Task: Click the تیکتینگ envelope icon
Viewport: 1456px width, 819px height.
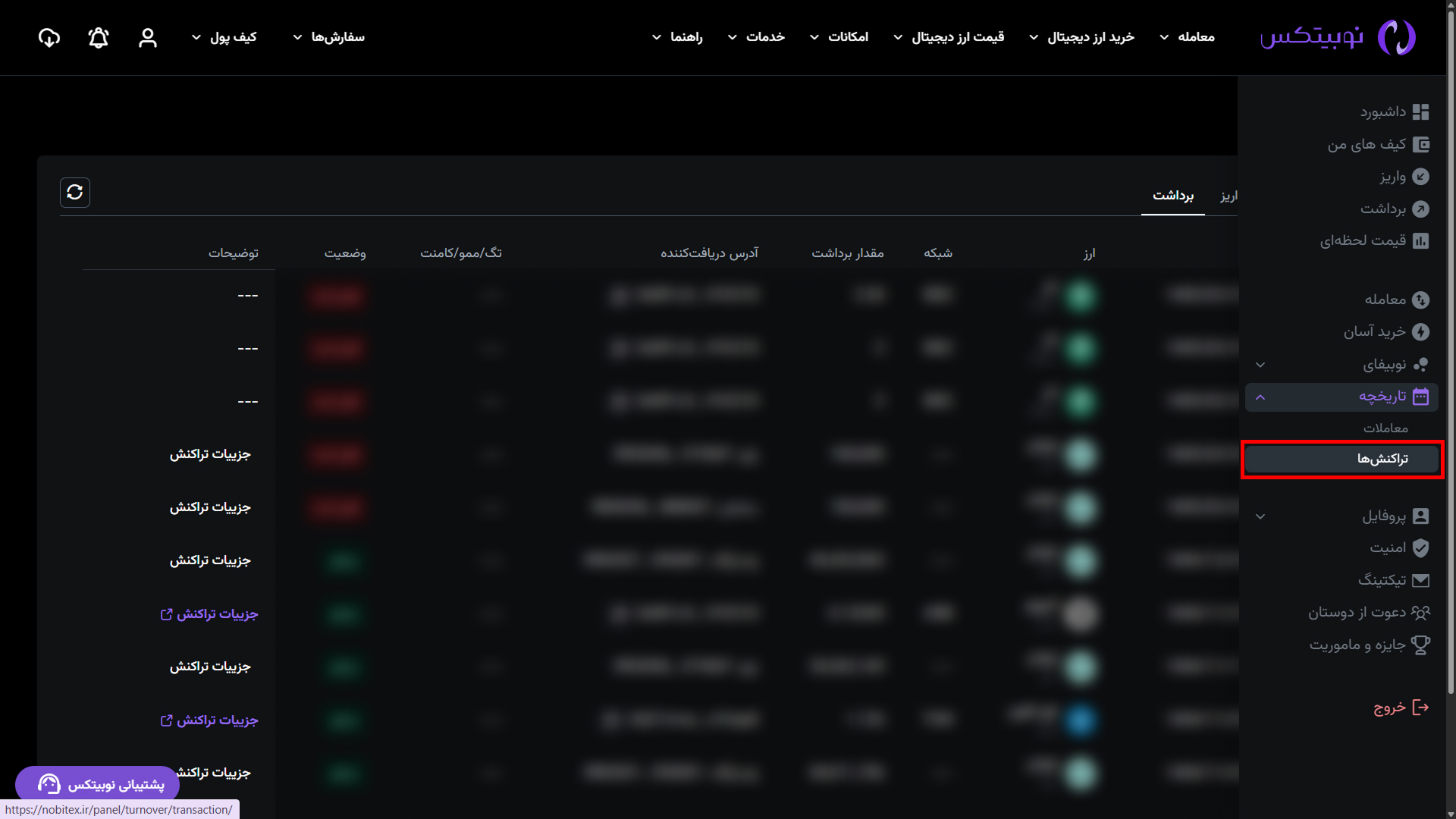Action: click(1421, 581)
